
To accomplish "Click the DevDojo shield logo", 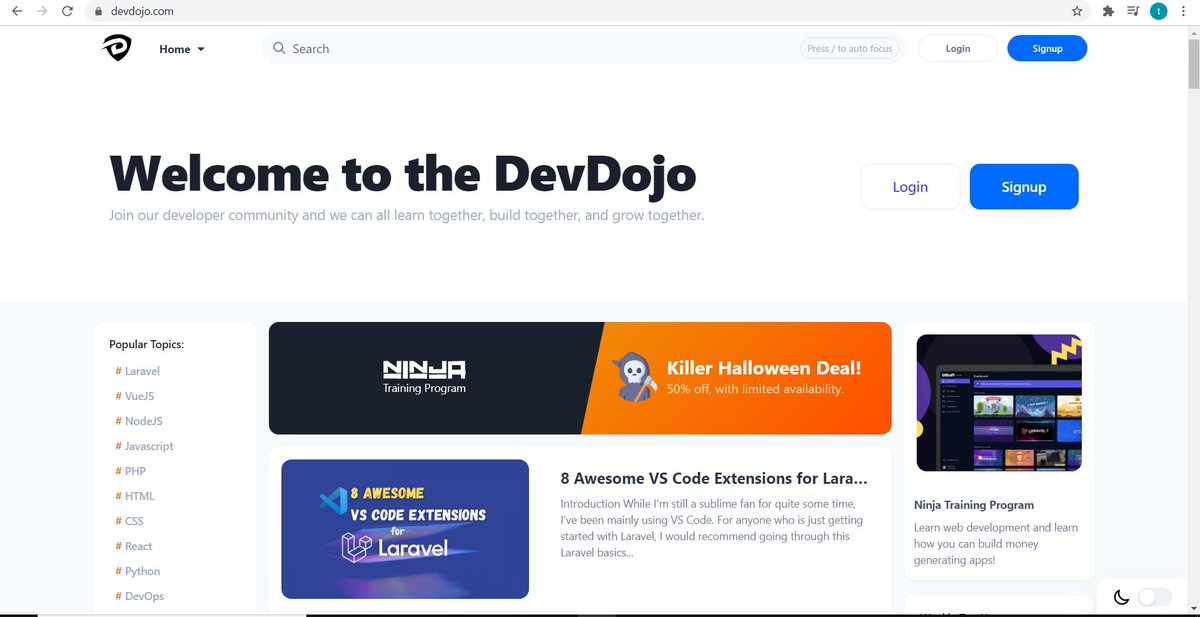I will 116,48.
